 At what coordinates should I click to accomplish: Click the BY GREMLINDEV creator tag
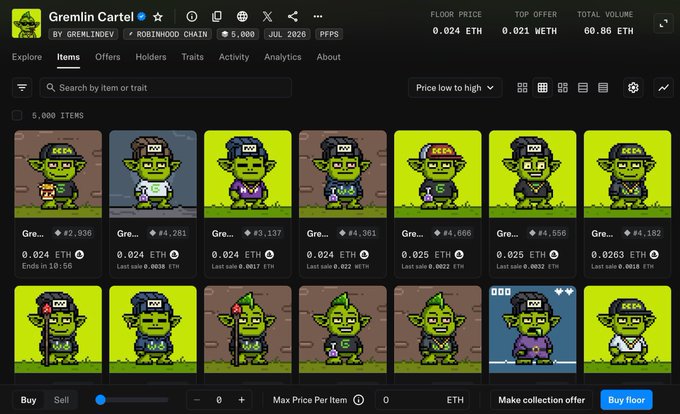click(x=83, y=34)
